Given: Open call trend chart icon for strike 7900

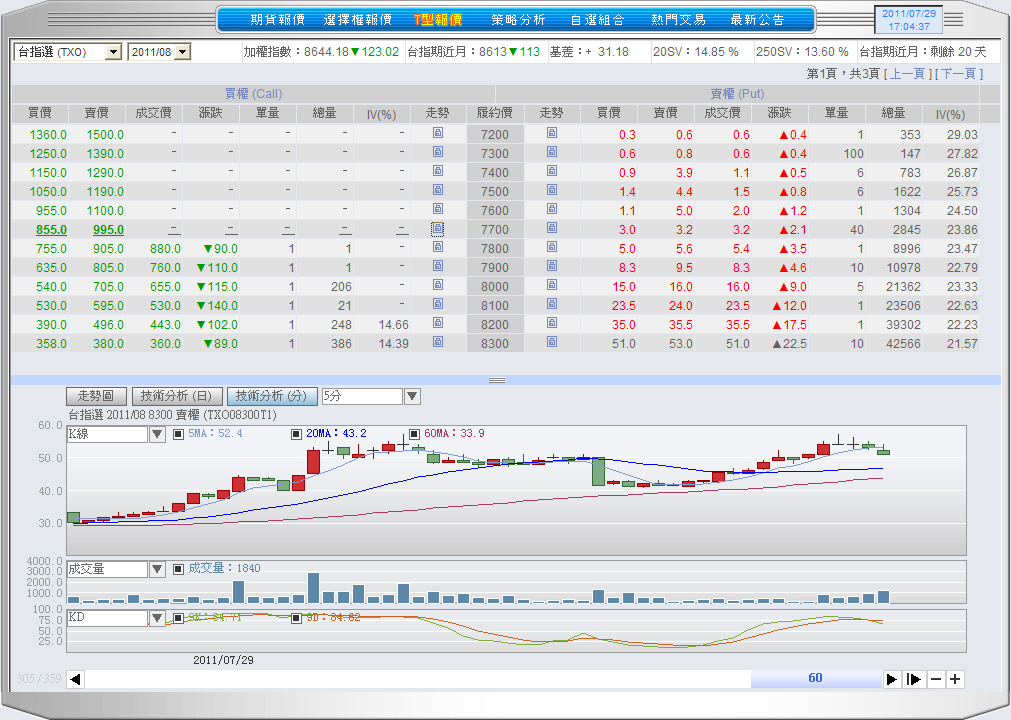Looking at the screenshot, I should click(438, 266).
